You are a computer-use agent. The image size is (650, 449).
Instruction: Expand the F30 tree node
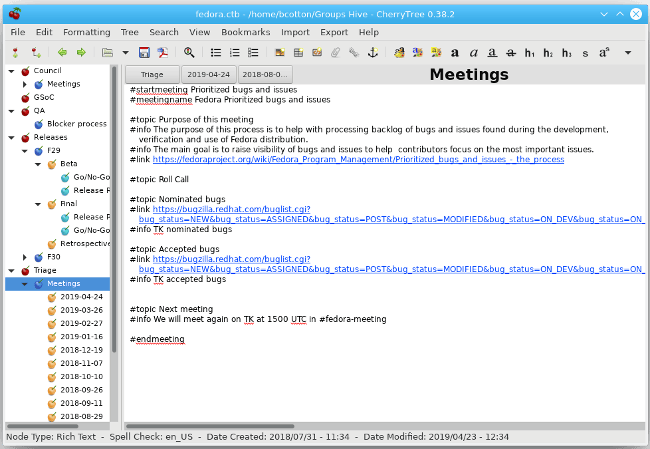tap(24, 256)
